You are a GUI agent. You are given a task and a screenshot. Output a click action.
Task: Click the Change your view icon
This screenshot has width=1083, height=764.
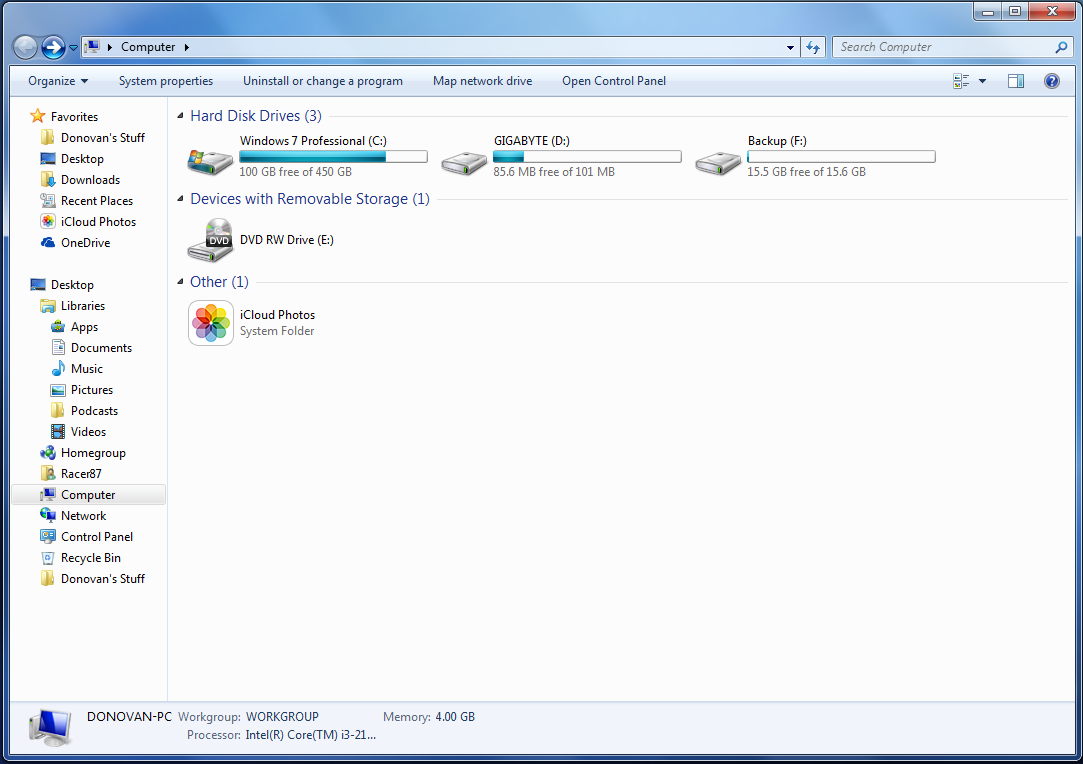tap(961, 81)
